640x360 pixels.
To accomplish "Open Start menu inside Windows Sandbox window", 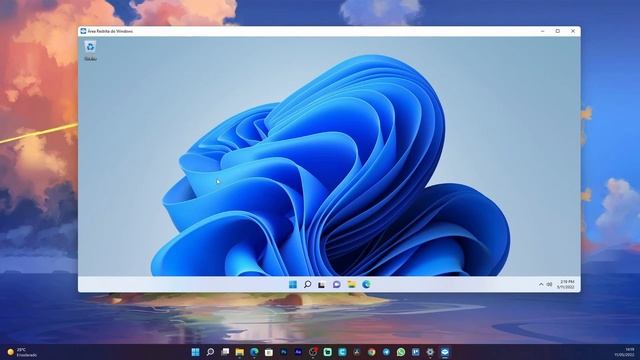I will tap(293, 284).
